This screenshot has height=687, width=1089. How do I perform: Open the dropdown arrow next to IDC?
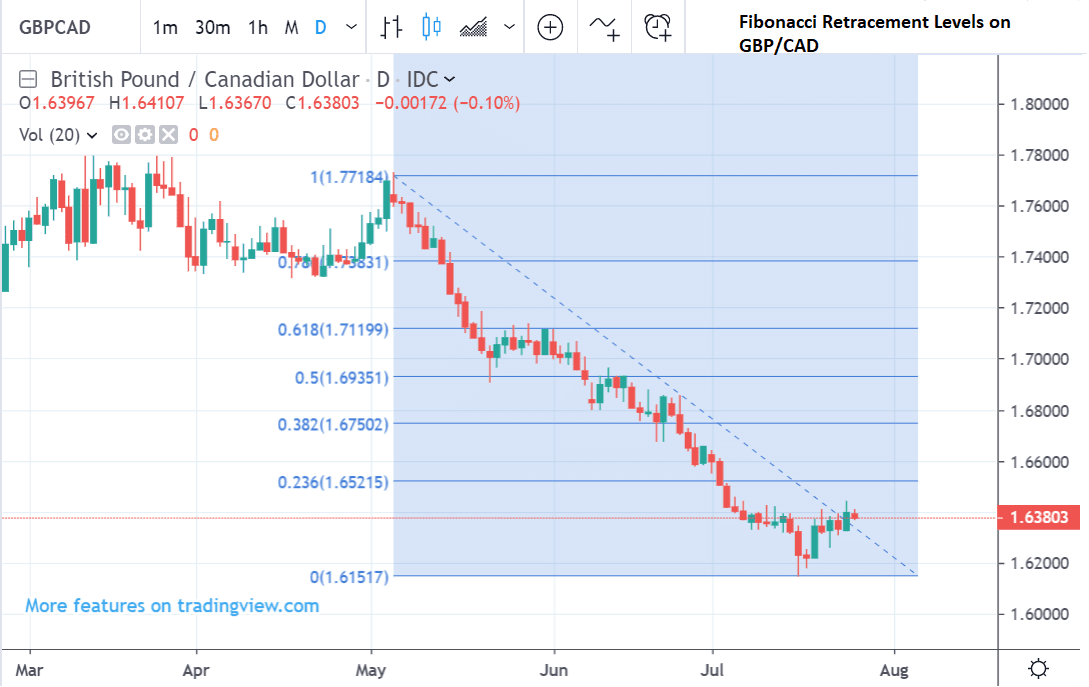tap(449, 79)
